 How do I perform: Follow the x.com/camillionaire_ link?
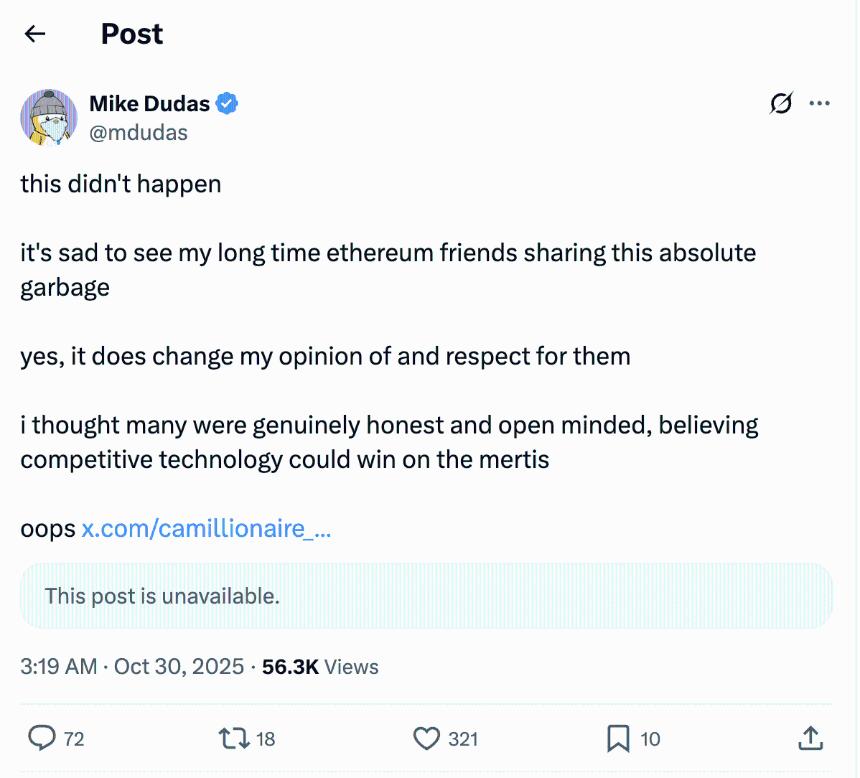206,529
